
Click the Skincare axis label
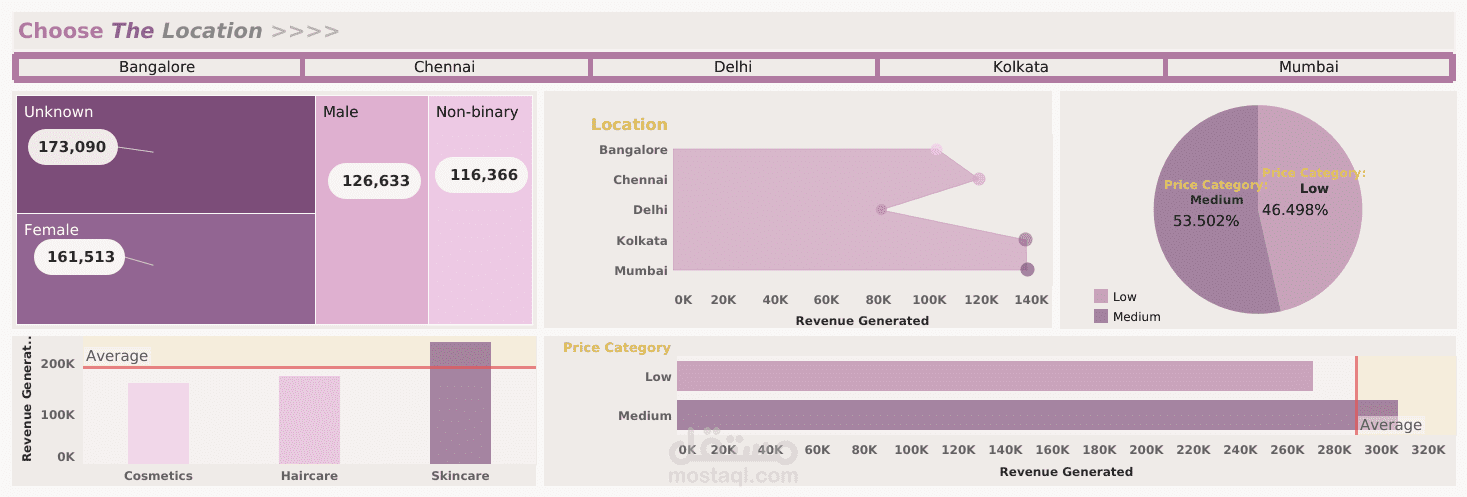click(460, 476)
